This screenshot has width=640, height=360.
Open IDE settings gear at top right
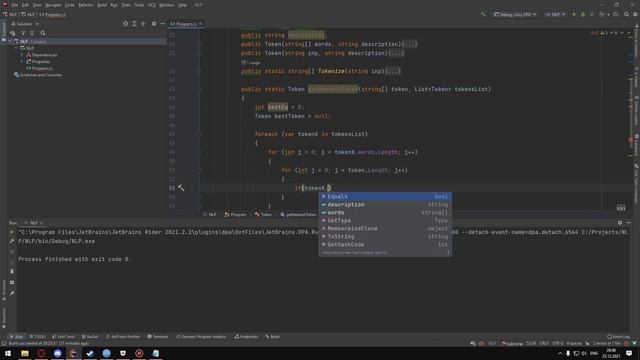[635, 15]
